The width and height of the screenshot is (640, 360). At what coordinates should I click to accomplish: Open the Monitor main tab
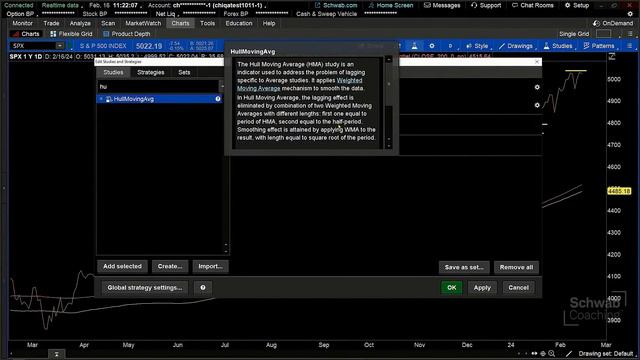[x=22, y=23]
